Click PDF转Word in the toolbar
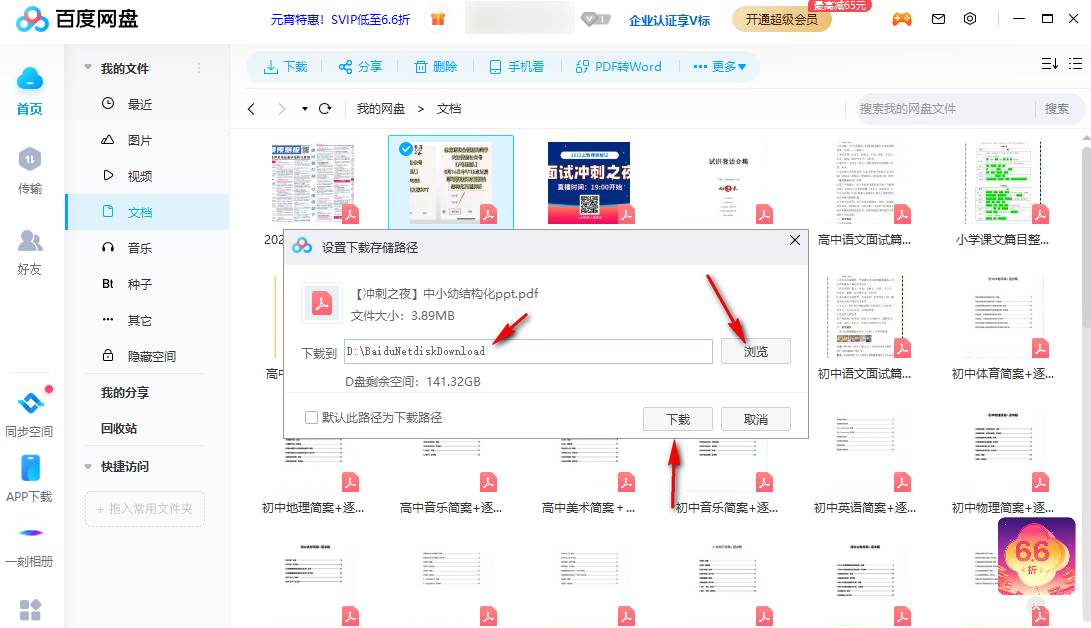Viewport: 1091px width, 628px height. (x=619, y=67)
